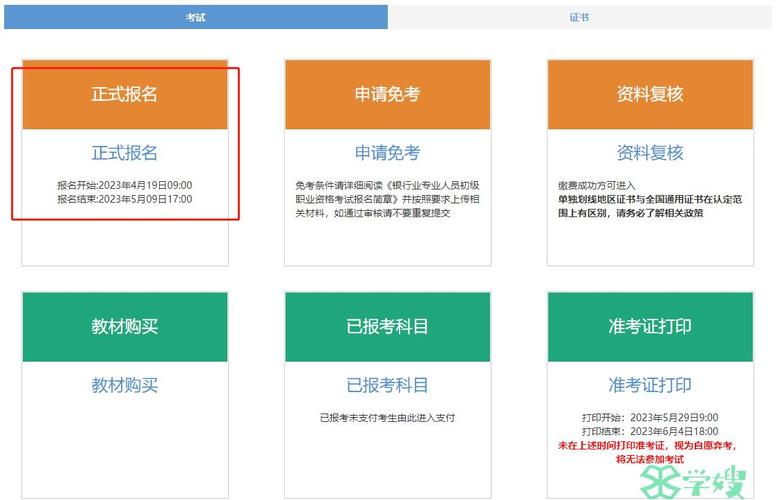This screenshot has width=777, height=500.
Task: Click the red 未在上述时间打印准考证 warning
Action: pyautogui.click(x=649, y=452)
